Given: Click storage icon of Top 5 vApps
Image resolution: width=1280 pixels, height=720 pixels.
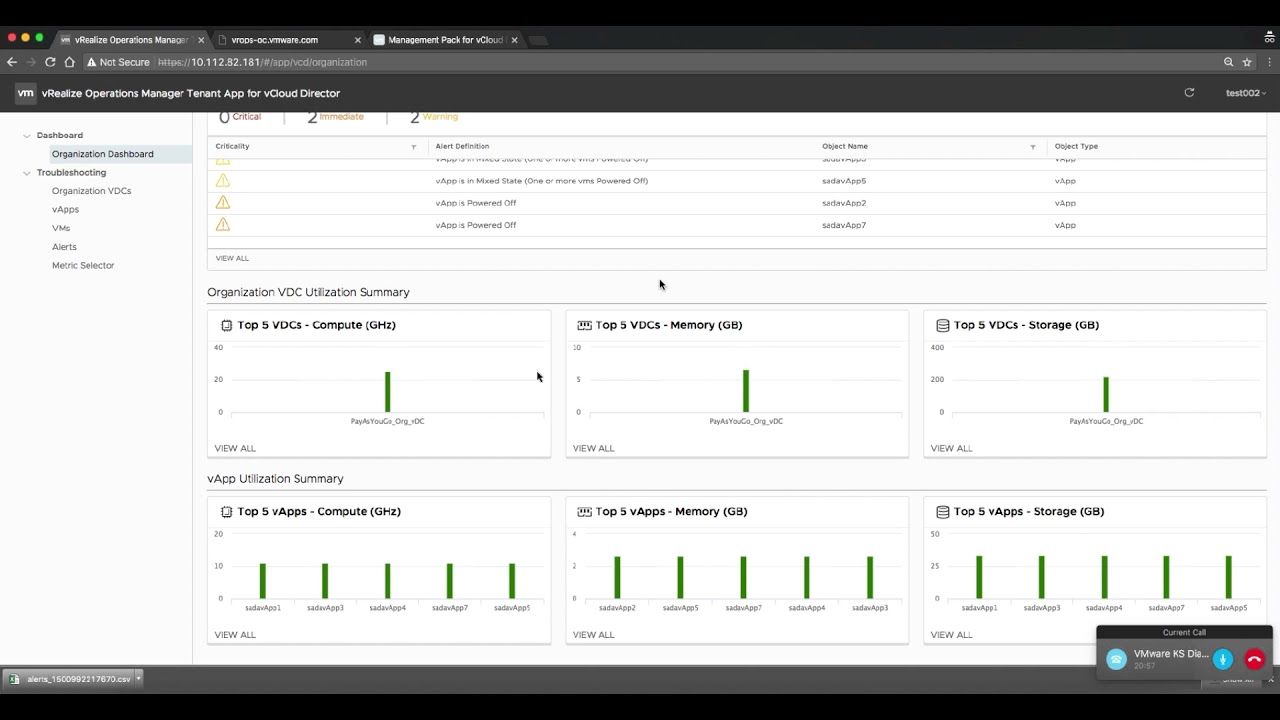Looking at the screenshot, I should coord(942,512).
